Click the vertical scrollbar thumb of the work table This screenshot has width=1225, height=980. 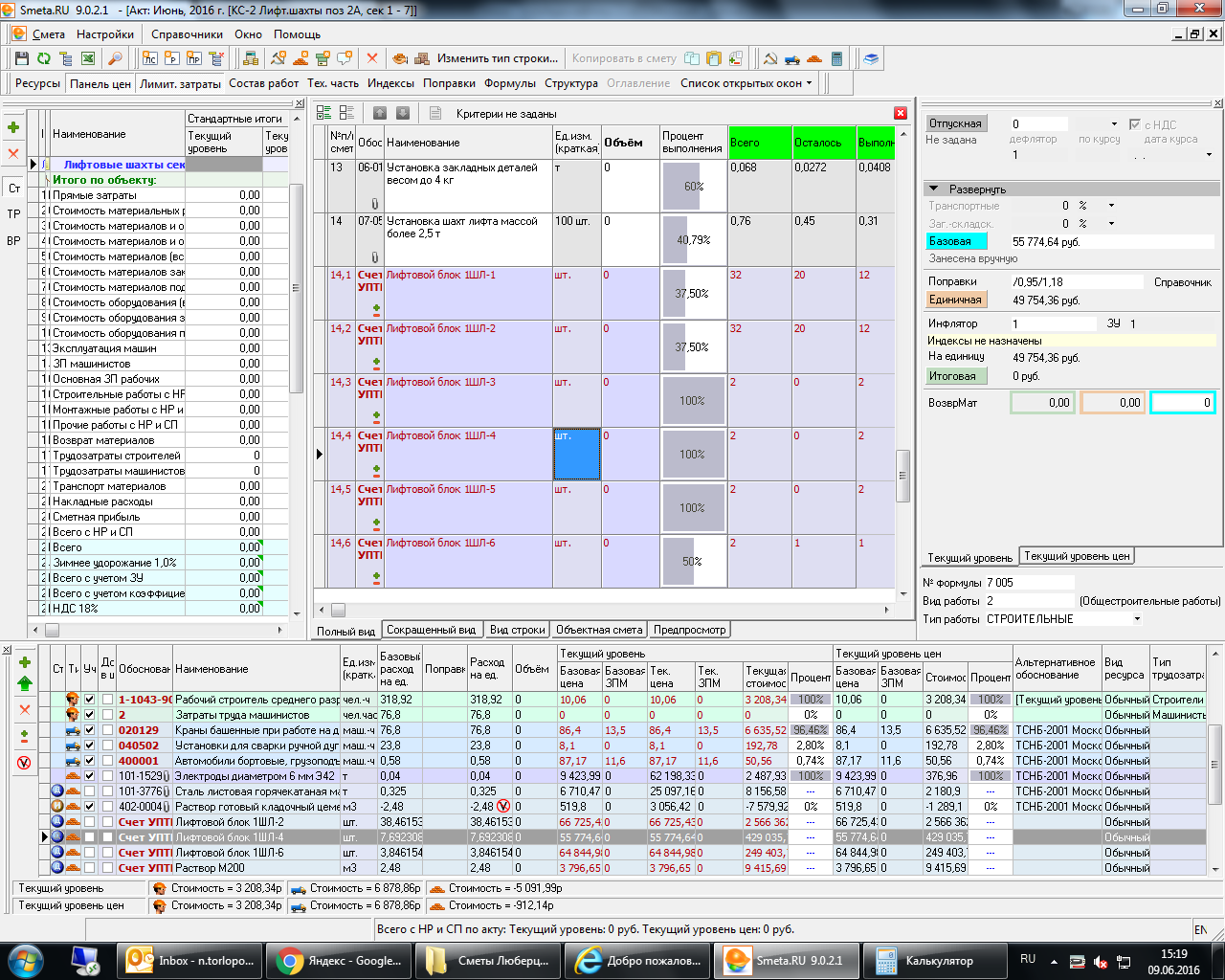(902, 476)
